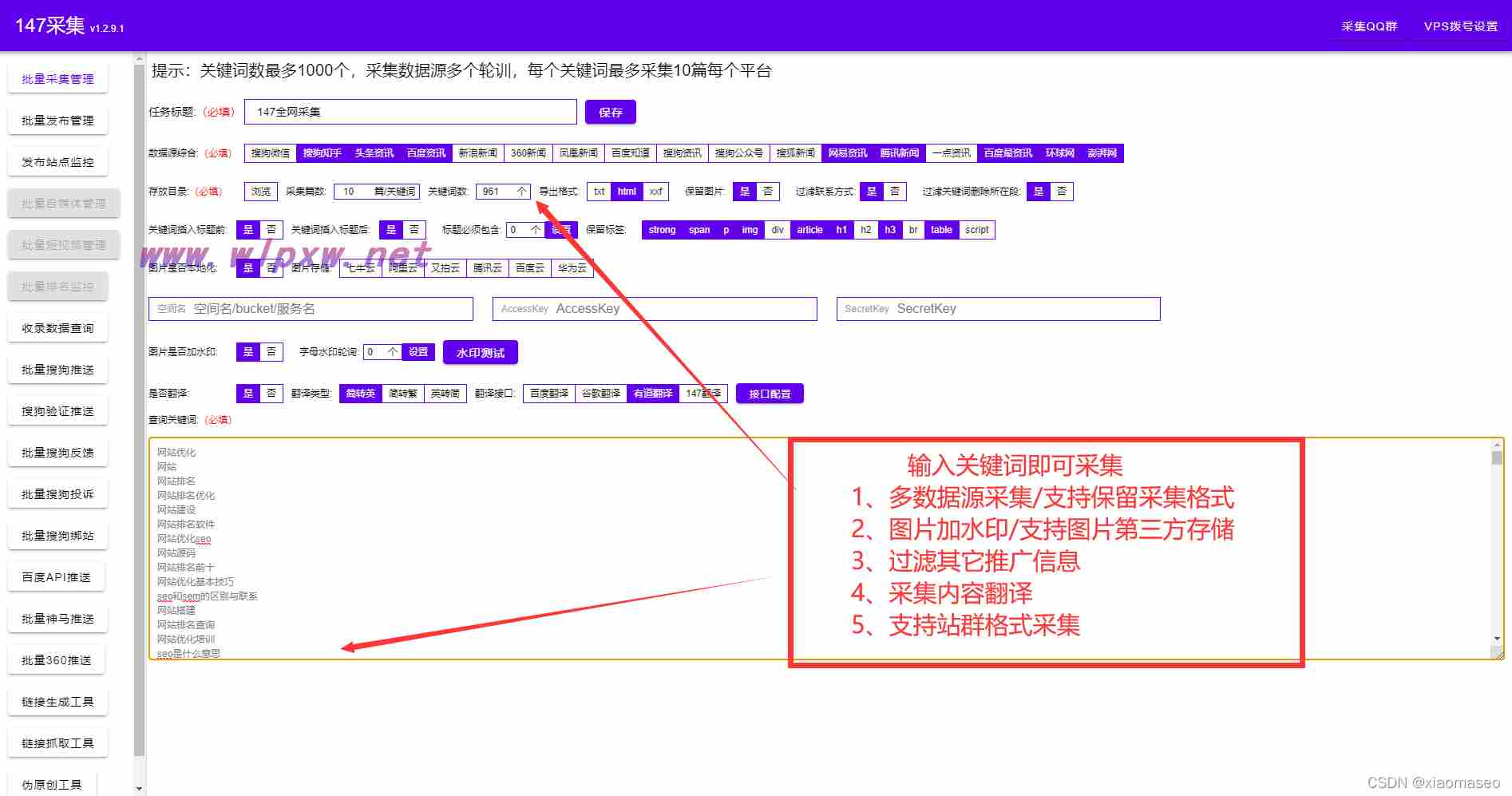This screenshot has height=796, width=1512.
Task: Focus the AccessKey input field
Action: pos(655,309)
